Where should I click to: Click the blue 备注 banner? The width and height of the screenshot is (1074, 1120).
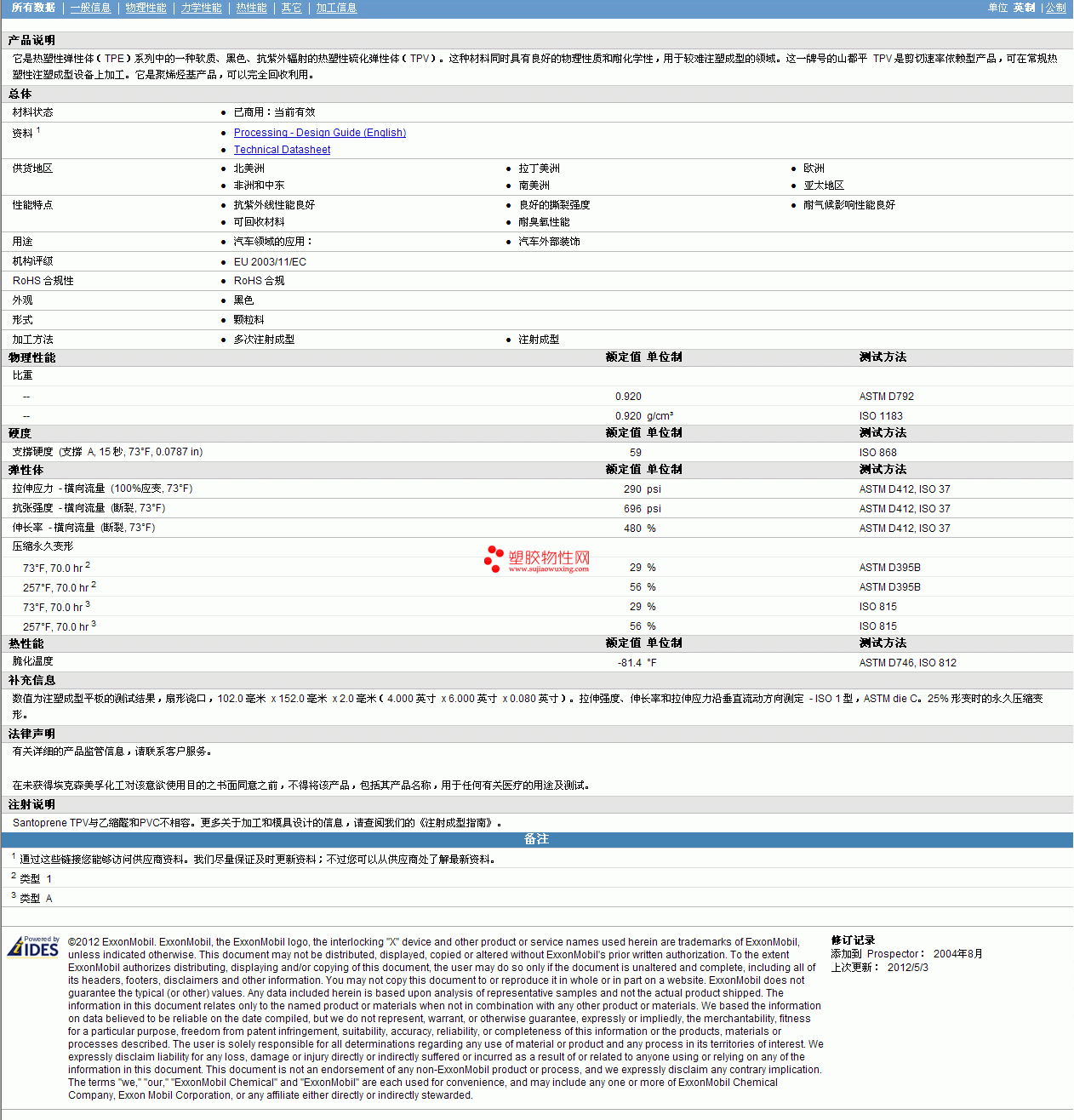pyautogui.click(x=537, y=840)
